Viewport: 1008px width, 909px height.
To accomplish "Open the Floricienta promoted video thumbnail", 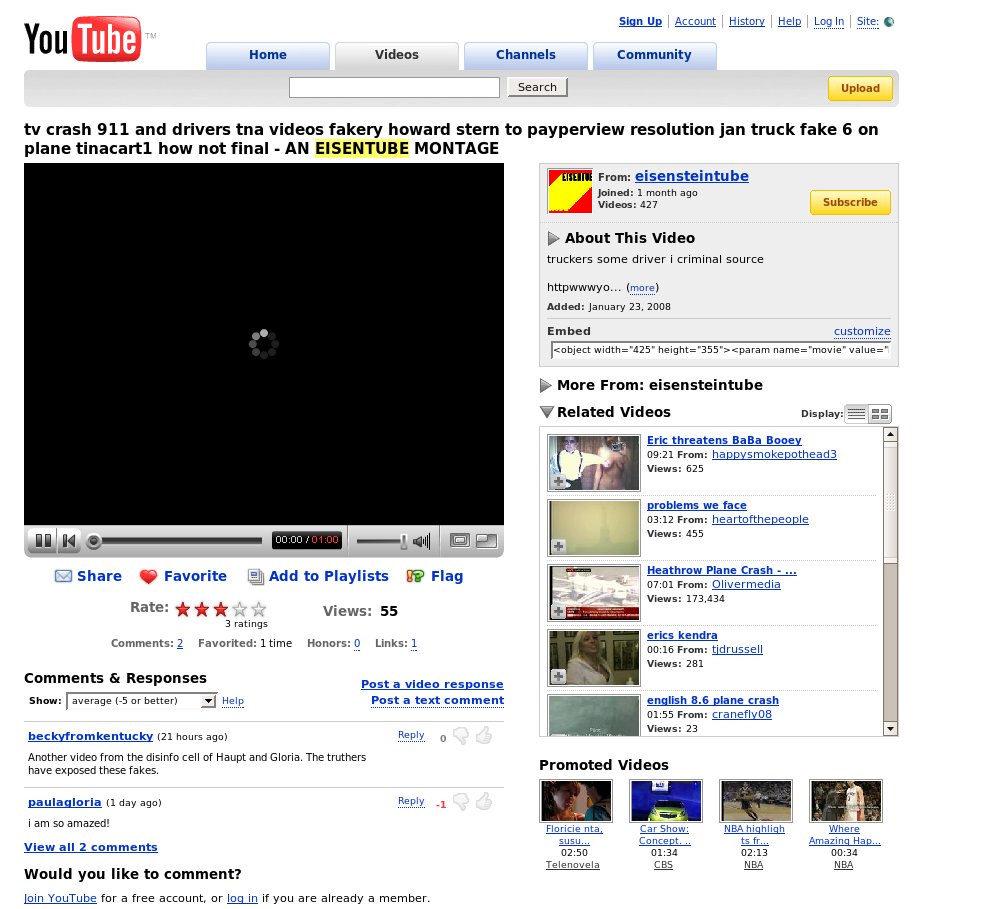I will [x=575, y=801].
